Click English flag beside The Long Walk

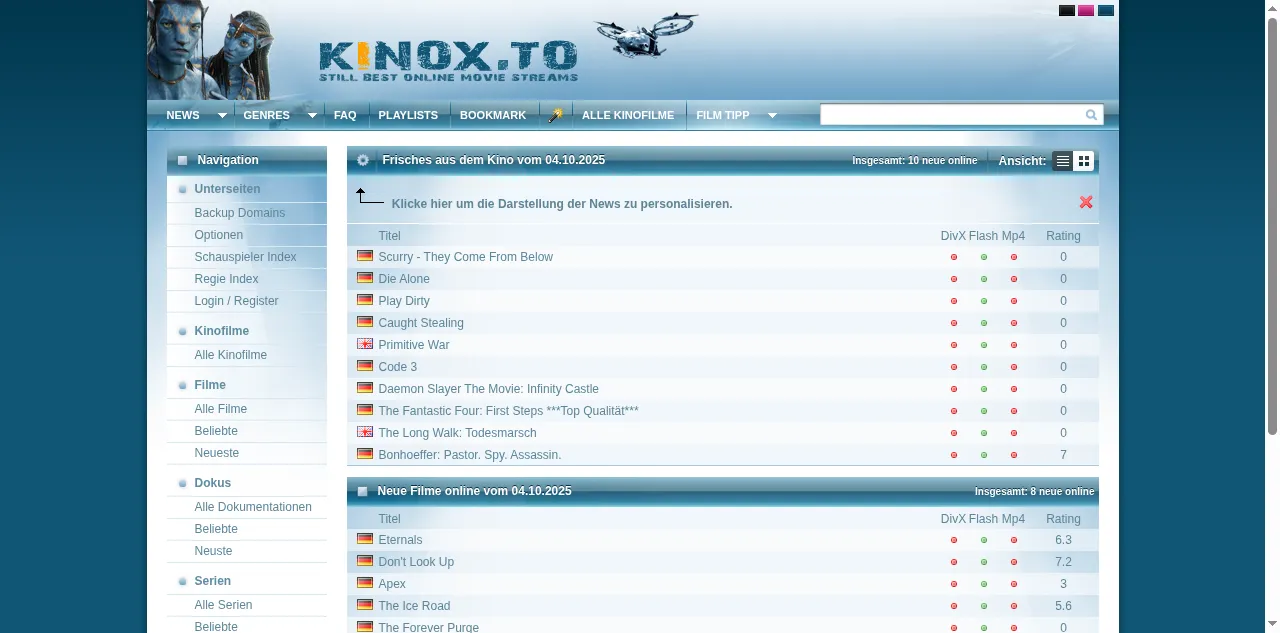pyautogui.click(x=365, y=432)
